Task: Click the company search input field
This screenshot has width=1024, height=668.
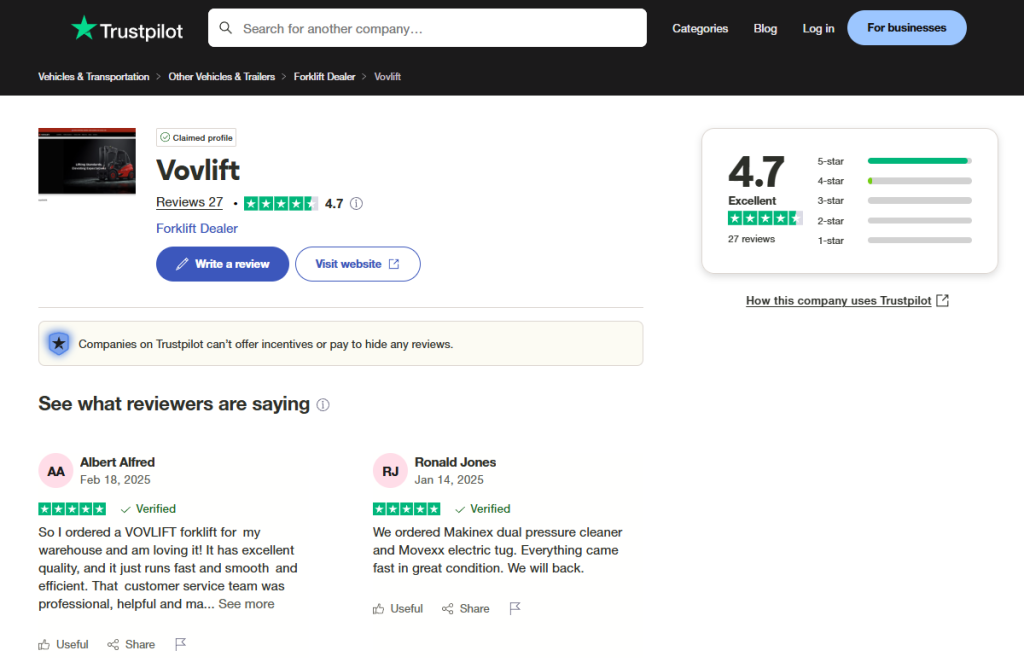Action: point(420,27)
